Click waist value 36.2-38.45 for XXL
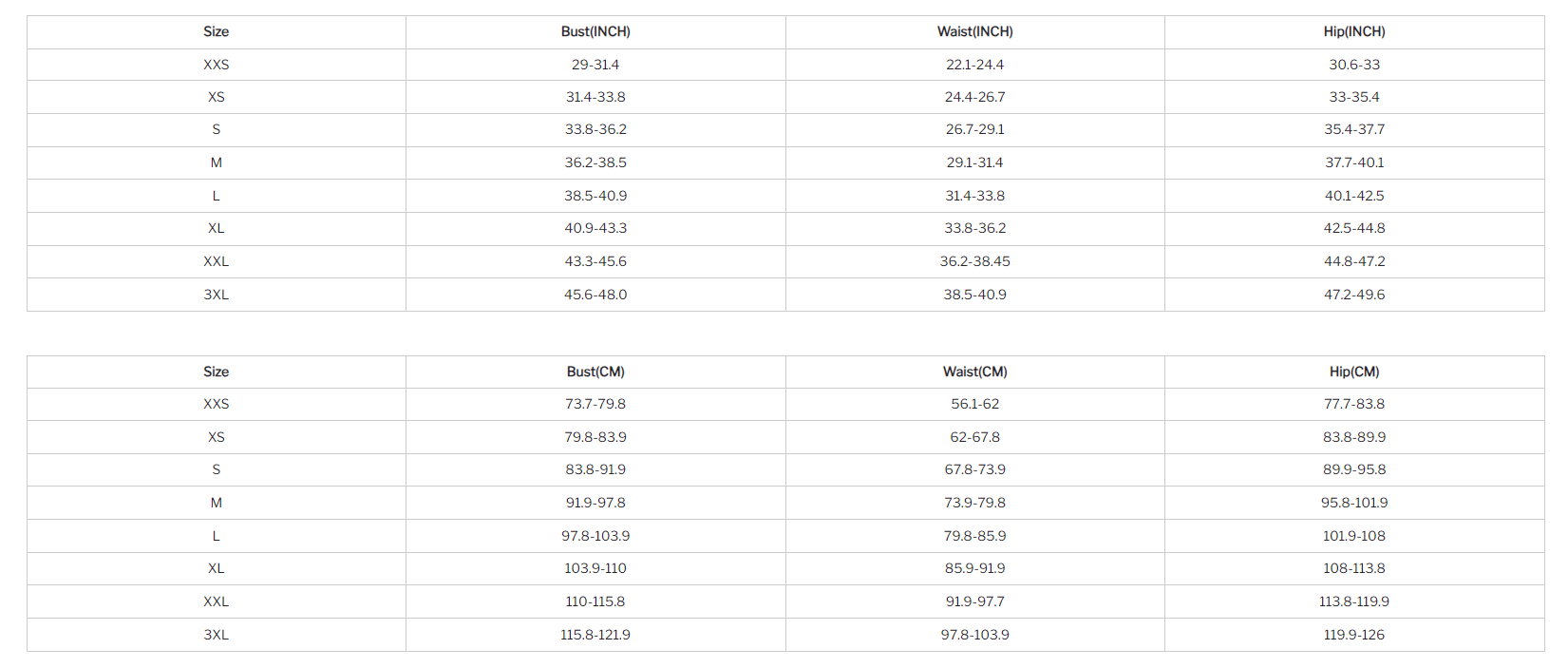 pos(974,261)
